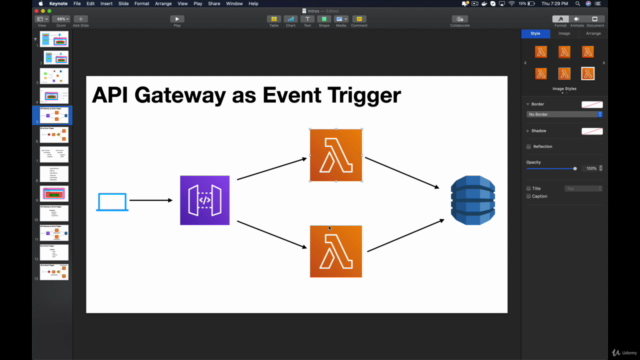This screenshot has width=640, height=360.
Task: Select the blue DynamoDB database icon
Action: point(473,200)
